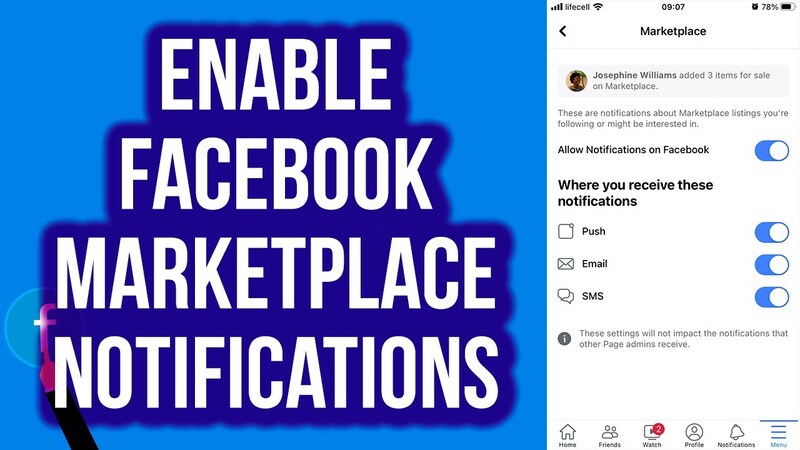Tap the info icon beside settings note

click(565, 339)
